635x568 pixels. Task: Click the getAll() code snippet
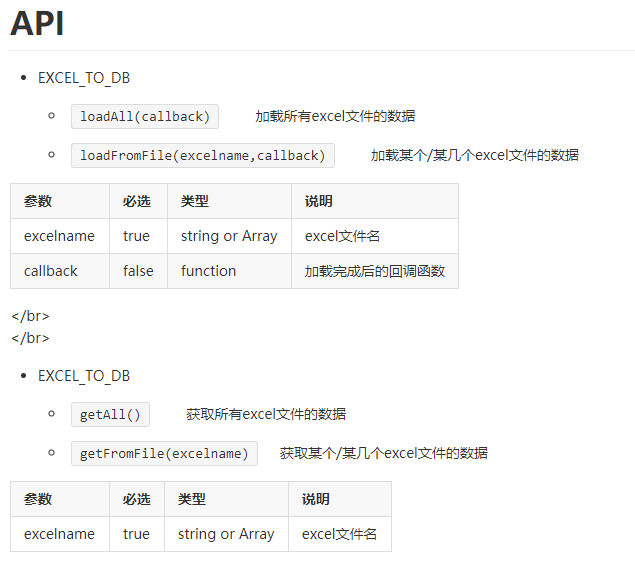pos(110,414)
